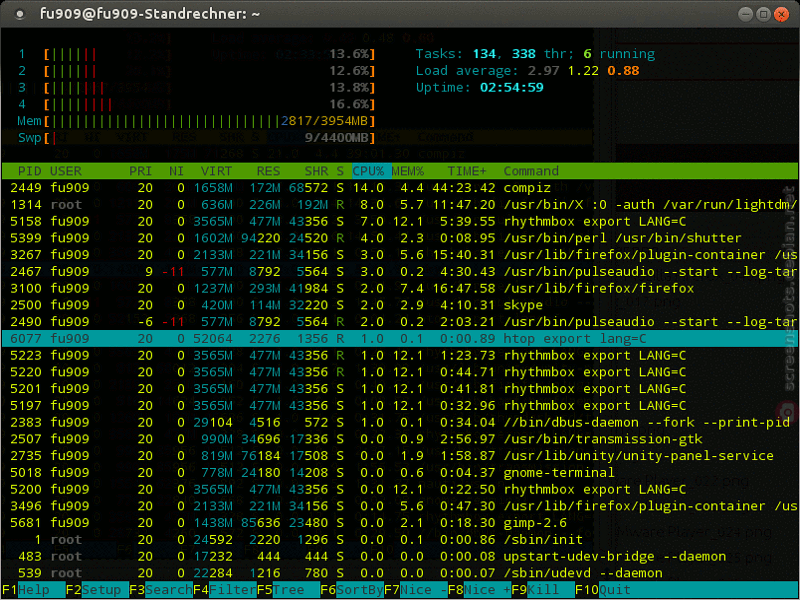
Task: Select the gnome-terminal process row
Action: point(400,472)
